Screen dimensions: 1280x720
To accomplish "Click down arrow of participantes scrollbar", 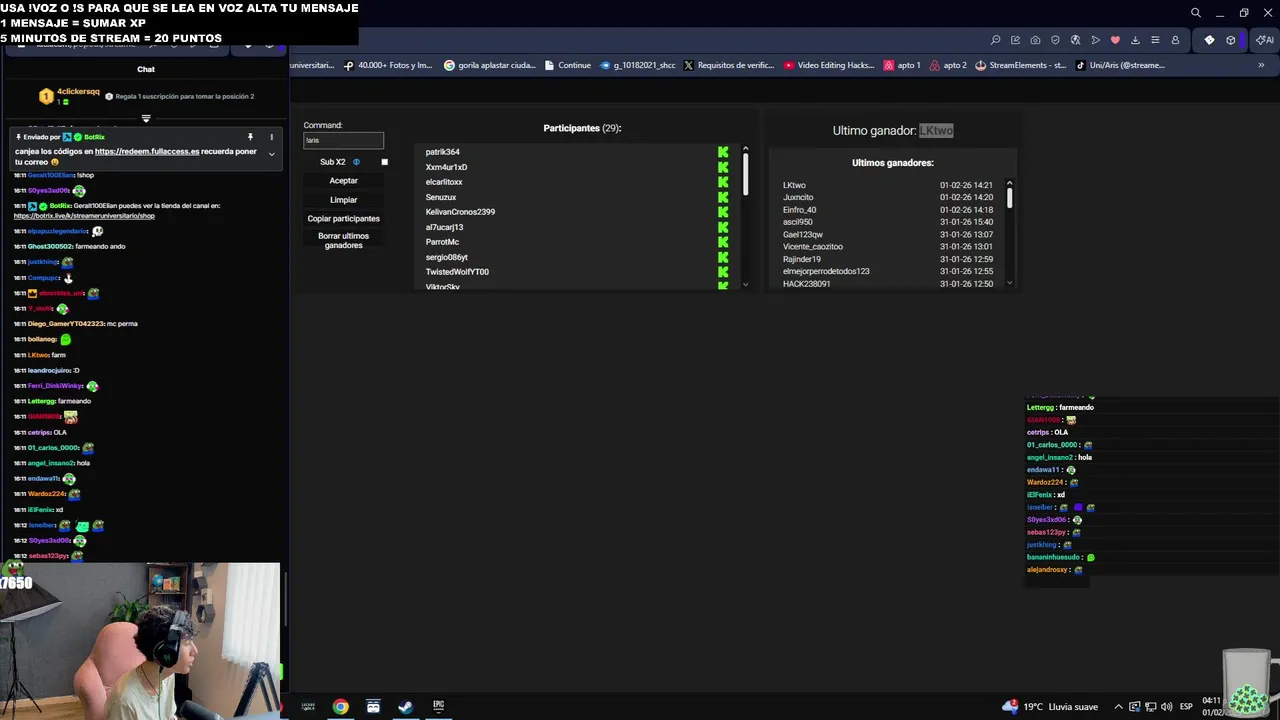I will (745, 285).
